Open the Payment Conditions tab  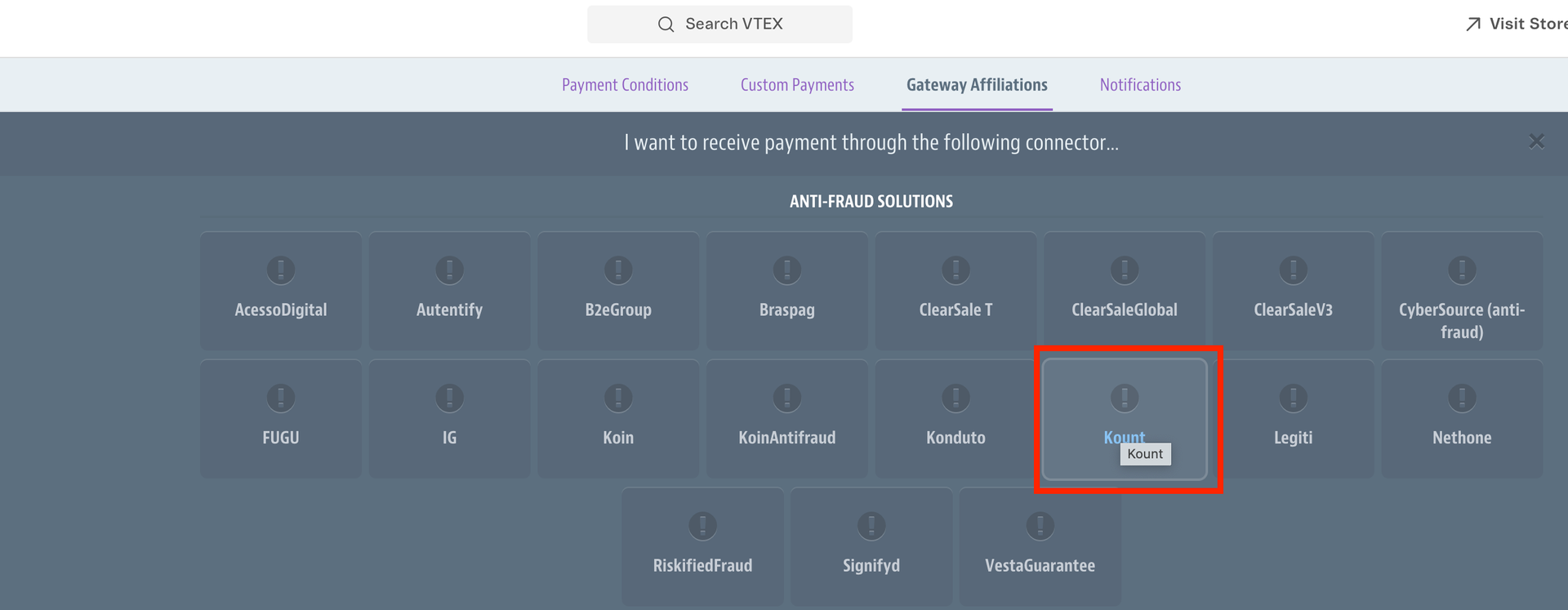[x=625, y=85]
